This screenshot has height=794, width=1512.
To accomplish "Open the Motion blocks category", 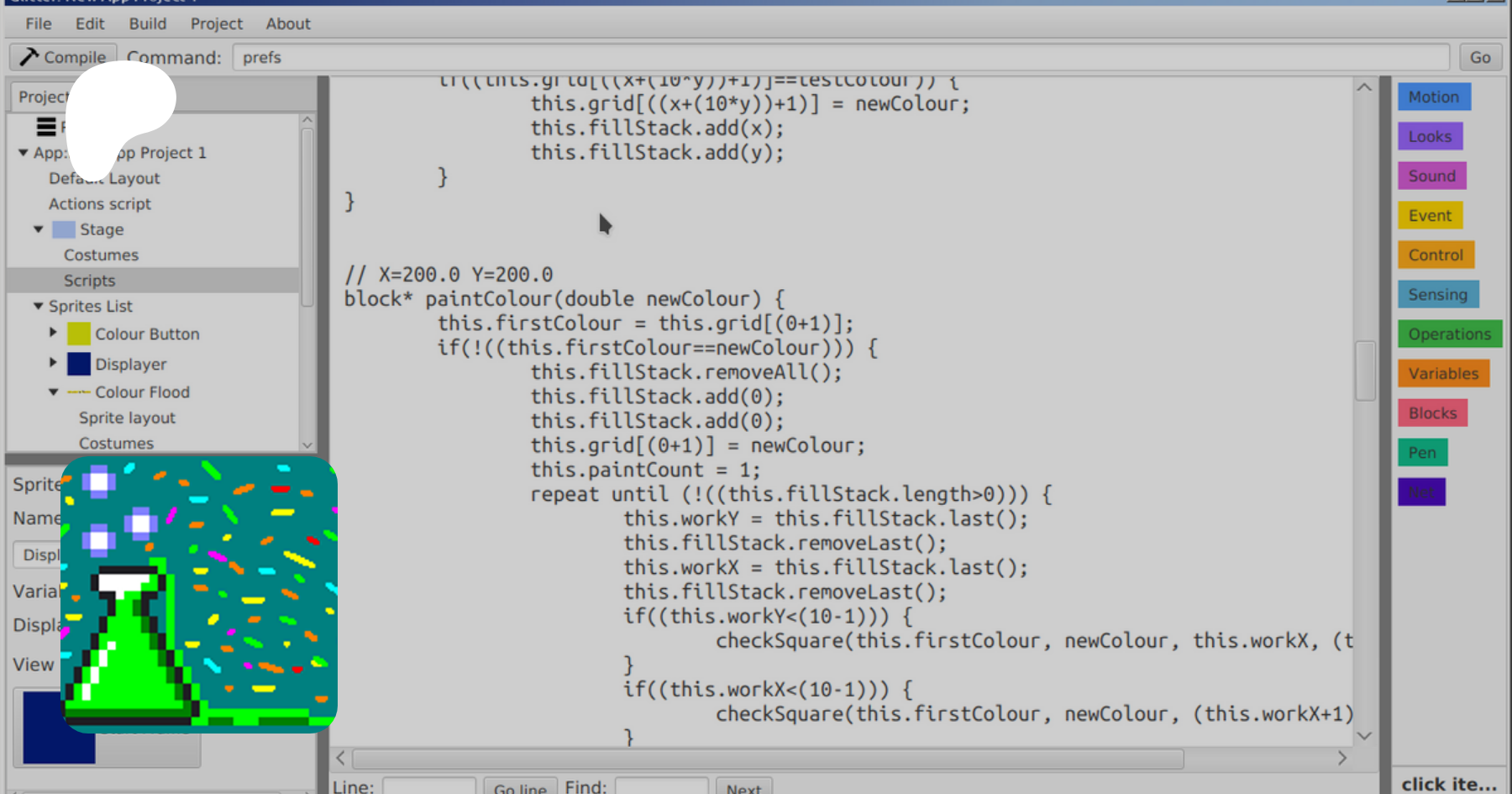I will [1433, 97].
